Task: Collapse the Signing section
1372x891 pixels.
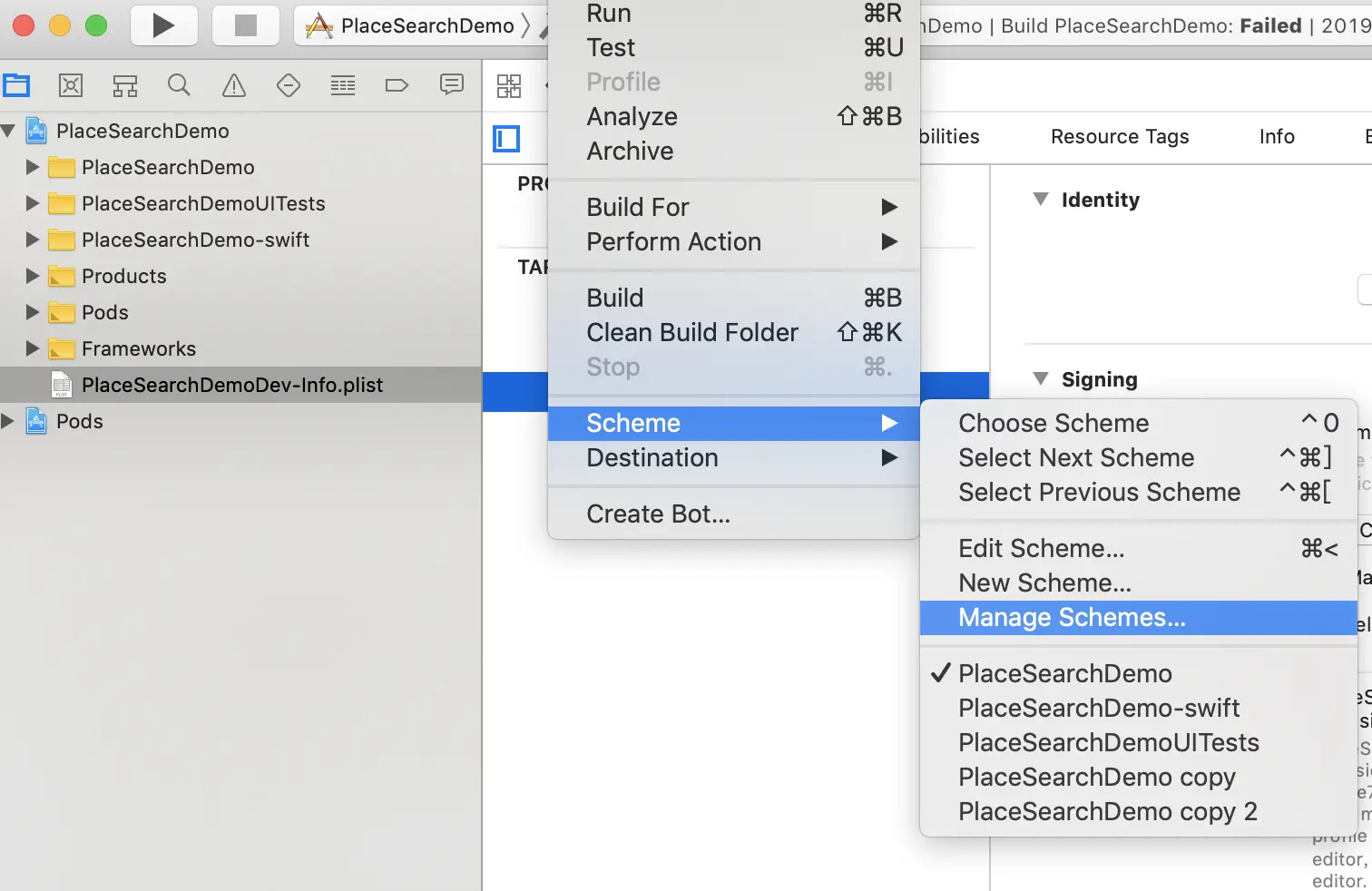Action: pyautogui.click(x=1041, y=379)
